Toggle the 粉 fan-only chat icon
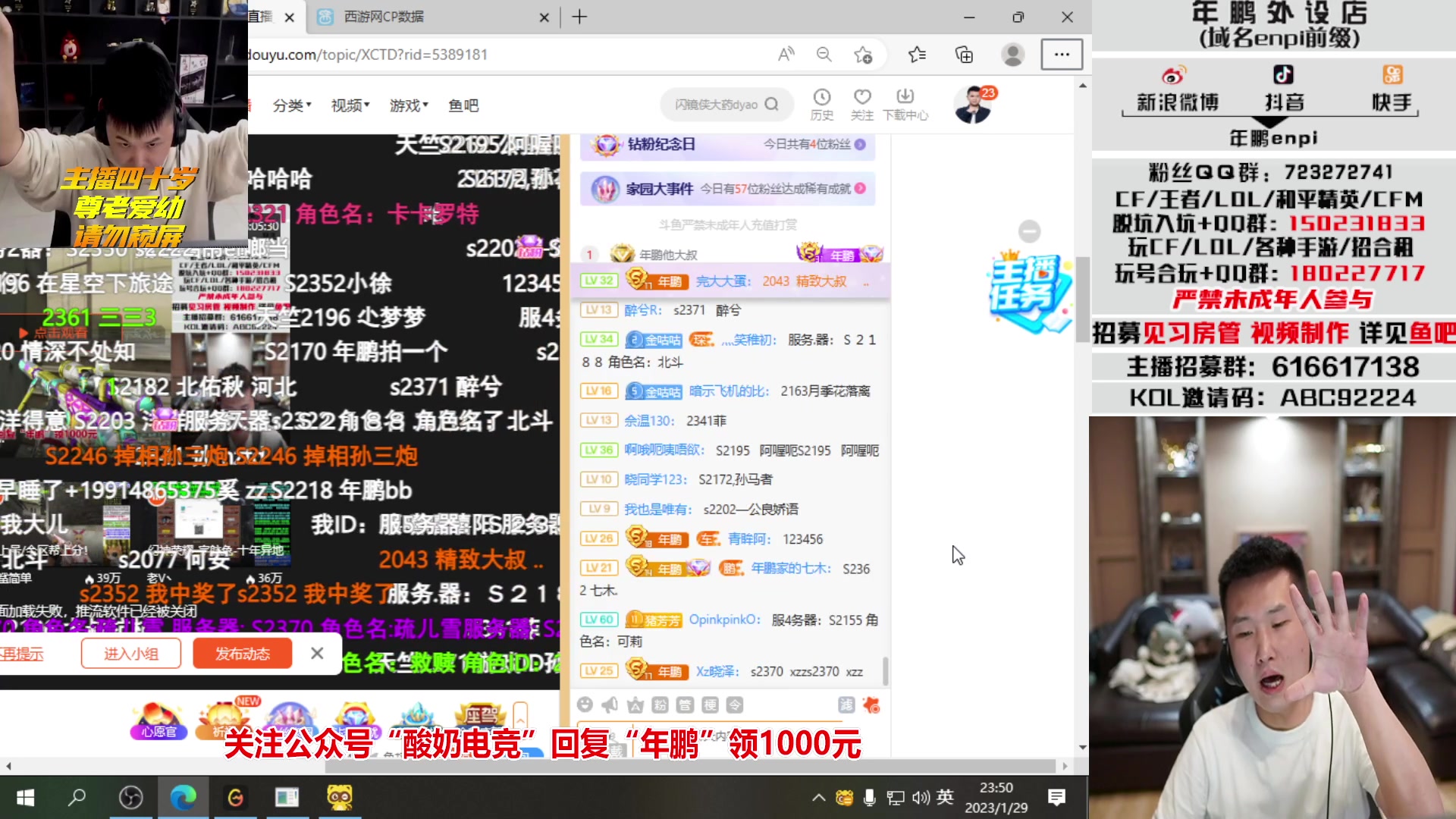The width and height of the screenshot is (1456, 819). point(661,705)
